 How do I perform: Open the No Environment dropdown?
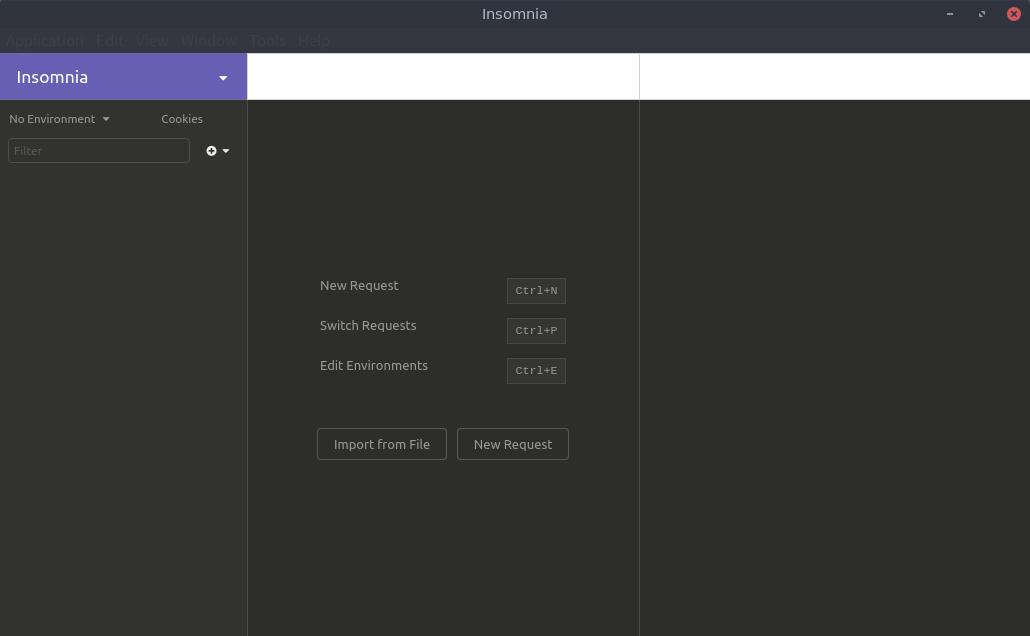point(59,119)
